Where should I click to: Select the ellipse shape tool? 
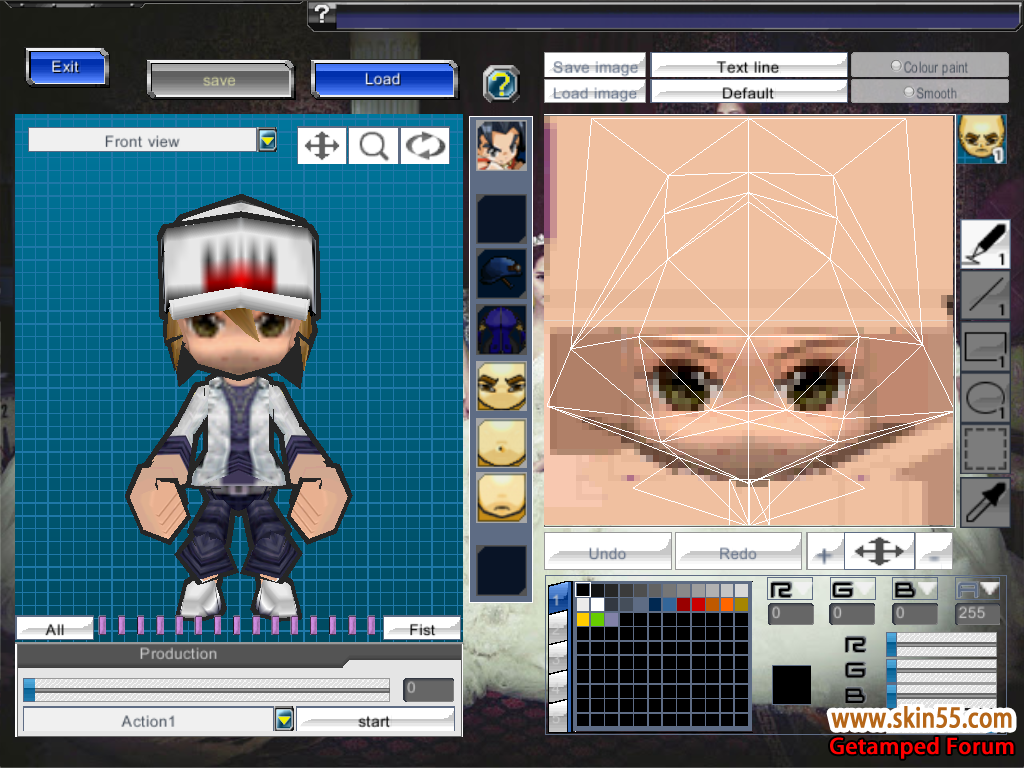pos(985,398)
